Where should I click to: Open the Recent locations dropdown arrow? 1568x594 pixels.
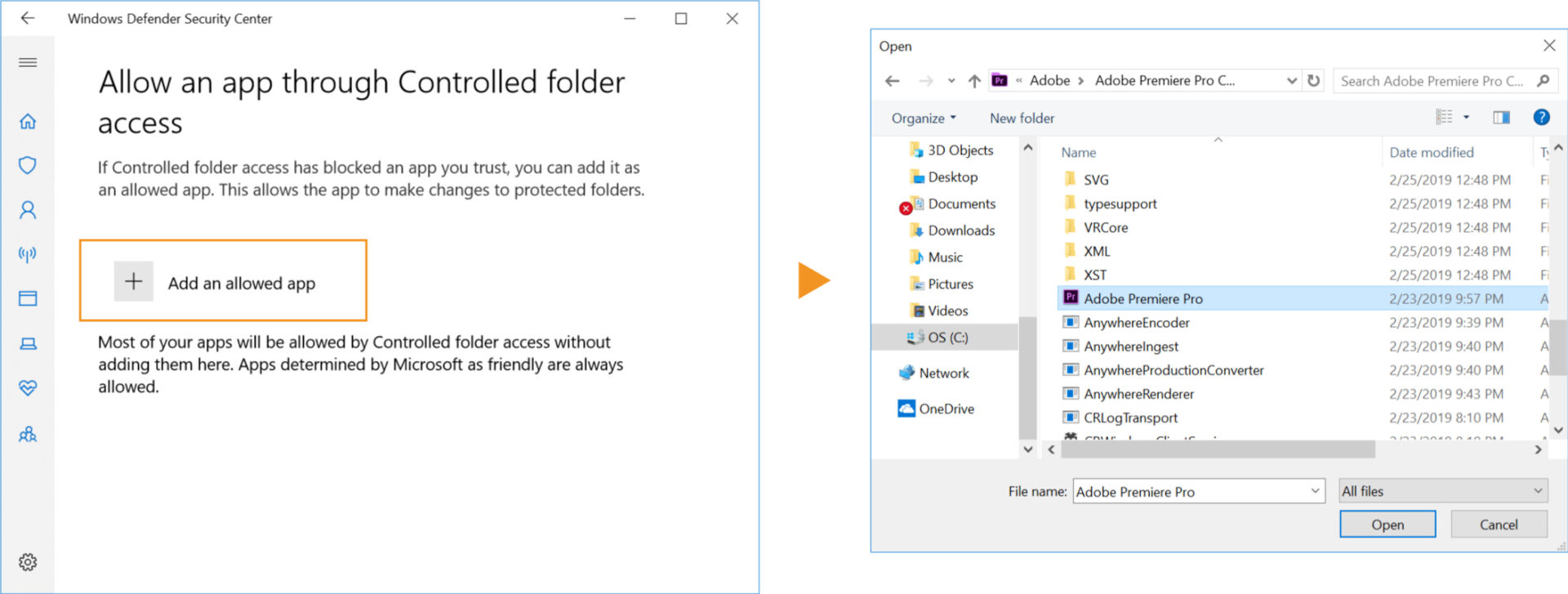pos(951,81)
